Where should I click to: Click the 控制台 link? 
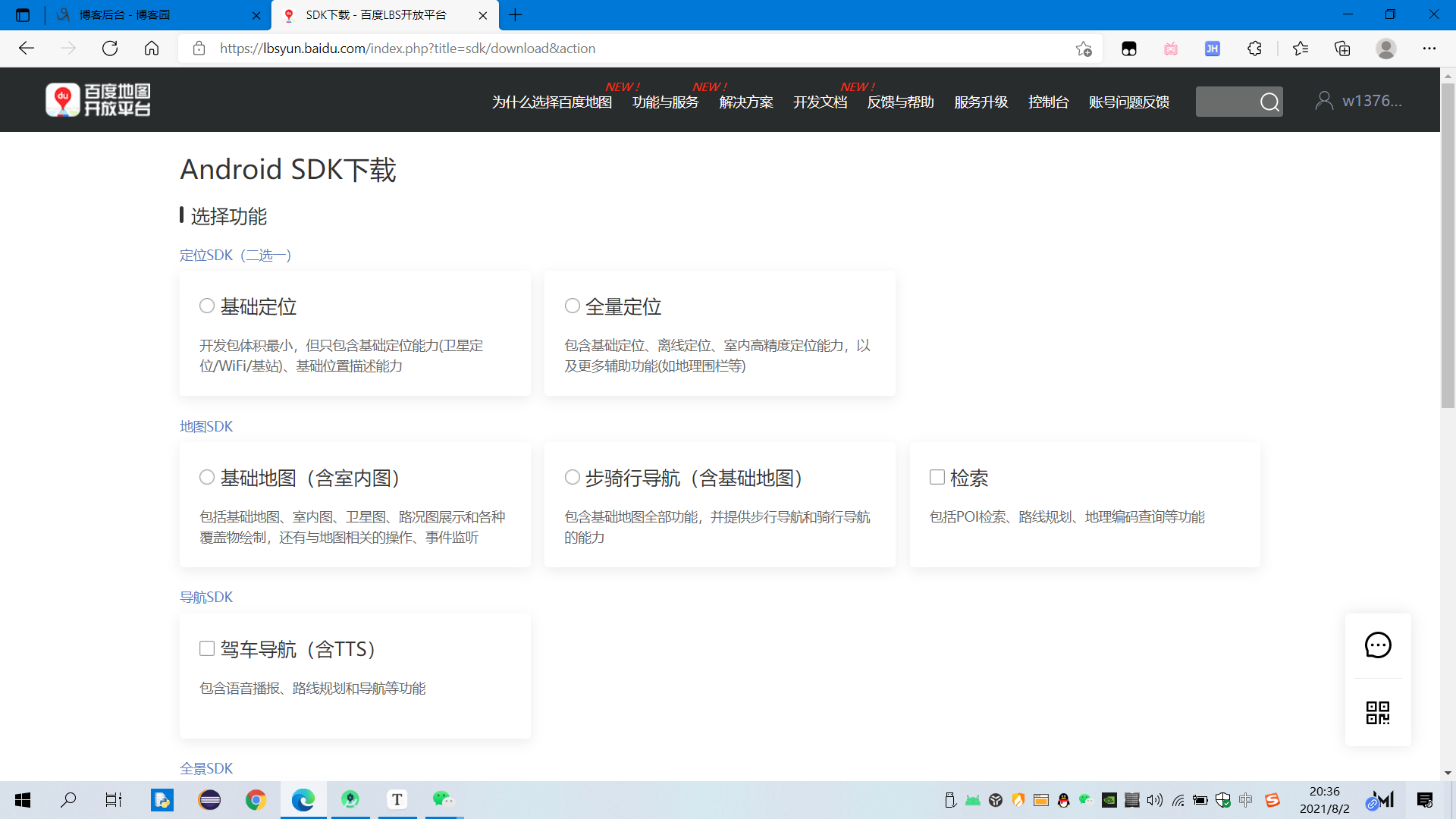[x=1048, y=102]
